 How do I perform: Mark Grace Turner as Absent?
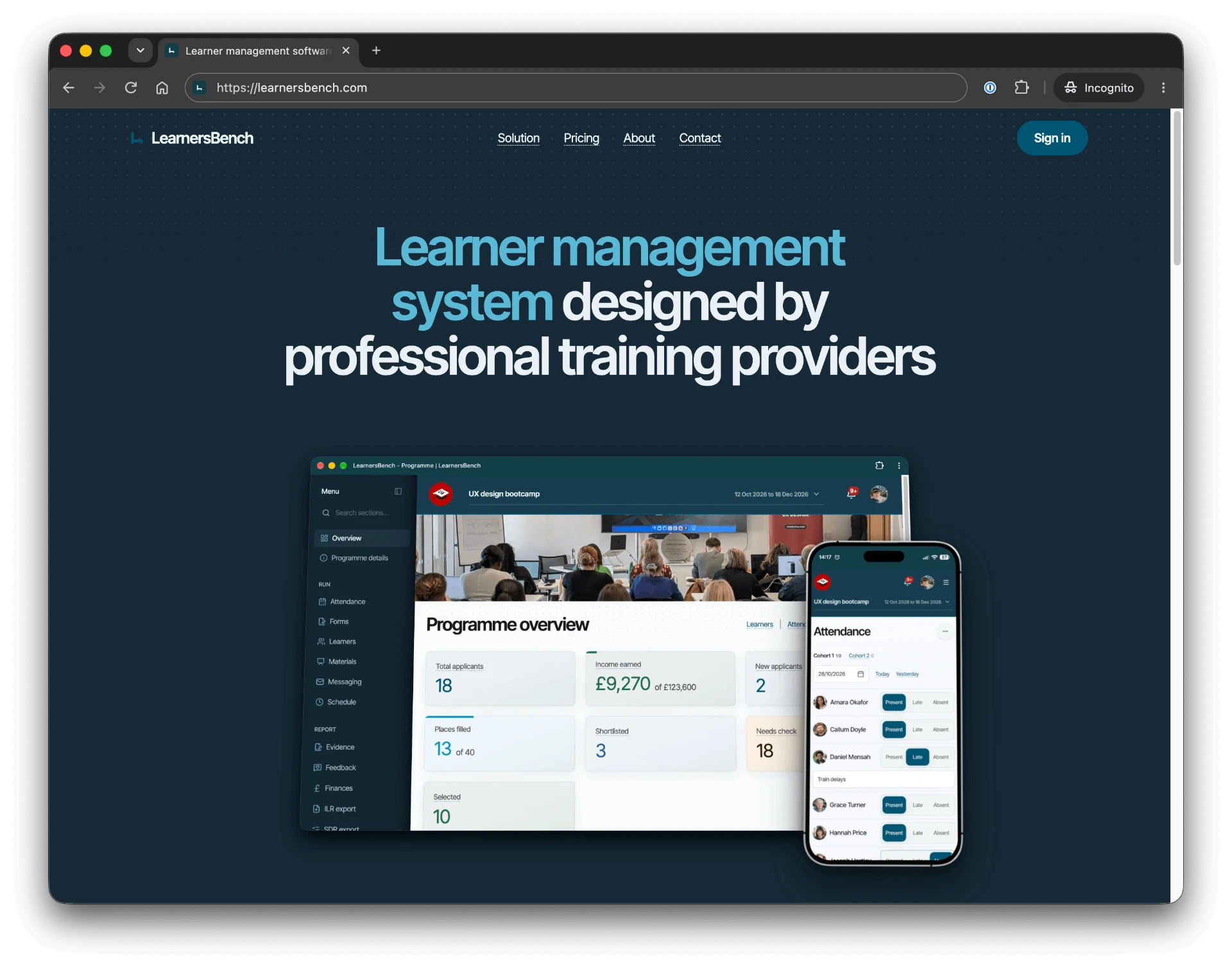tap(941, 805)
